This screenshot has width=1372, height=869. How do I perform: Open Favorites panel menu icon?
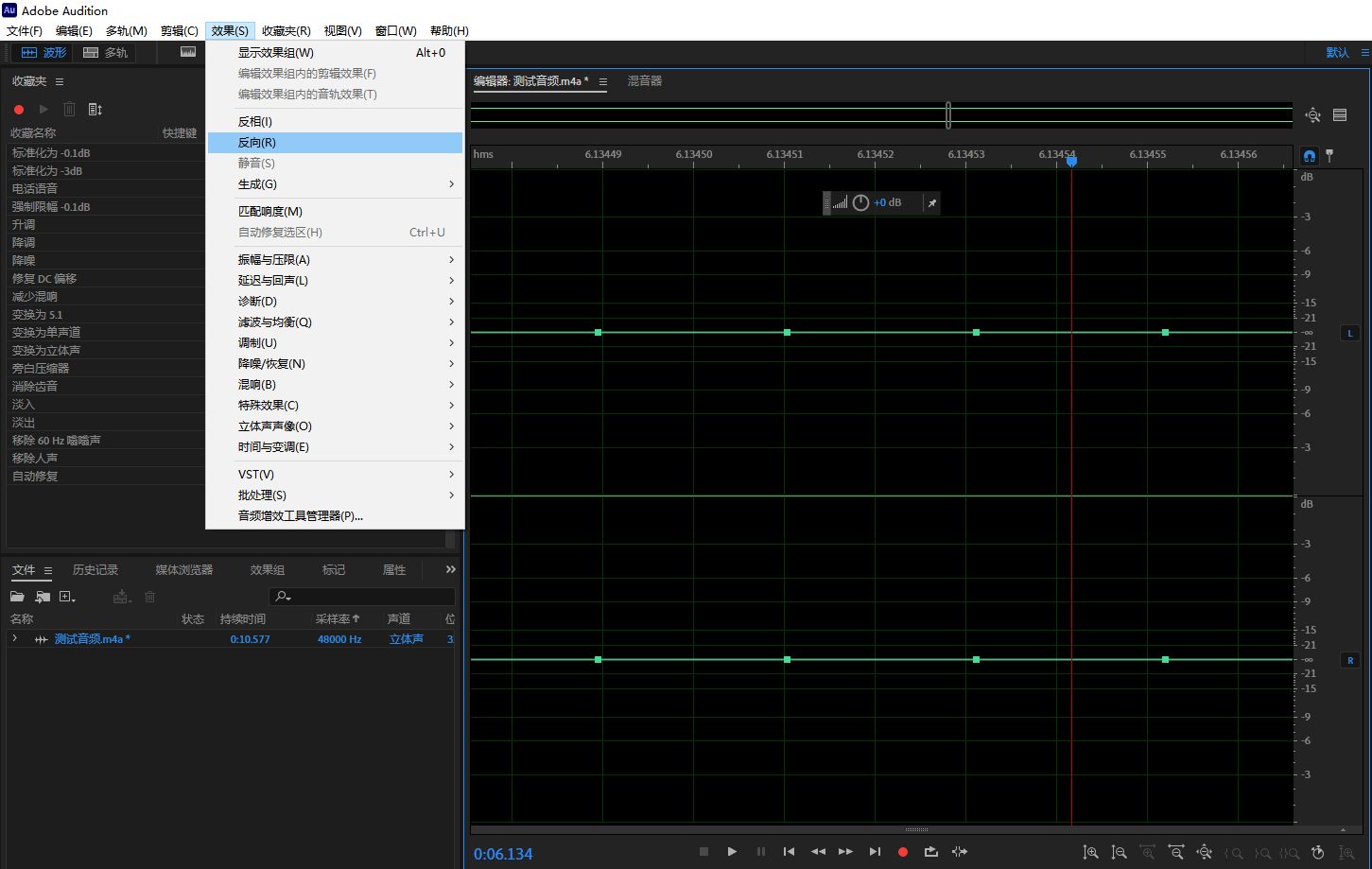click(x=60, y=82)
